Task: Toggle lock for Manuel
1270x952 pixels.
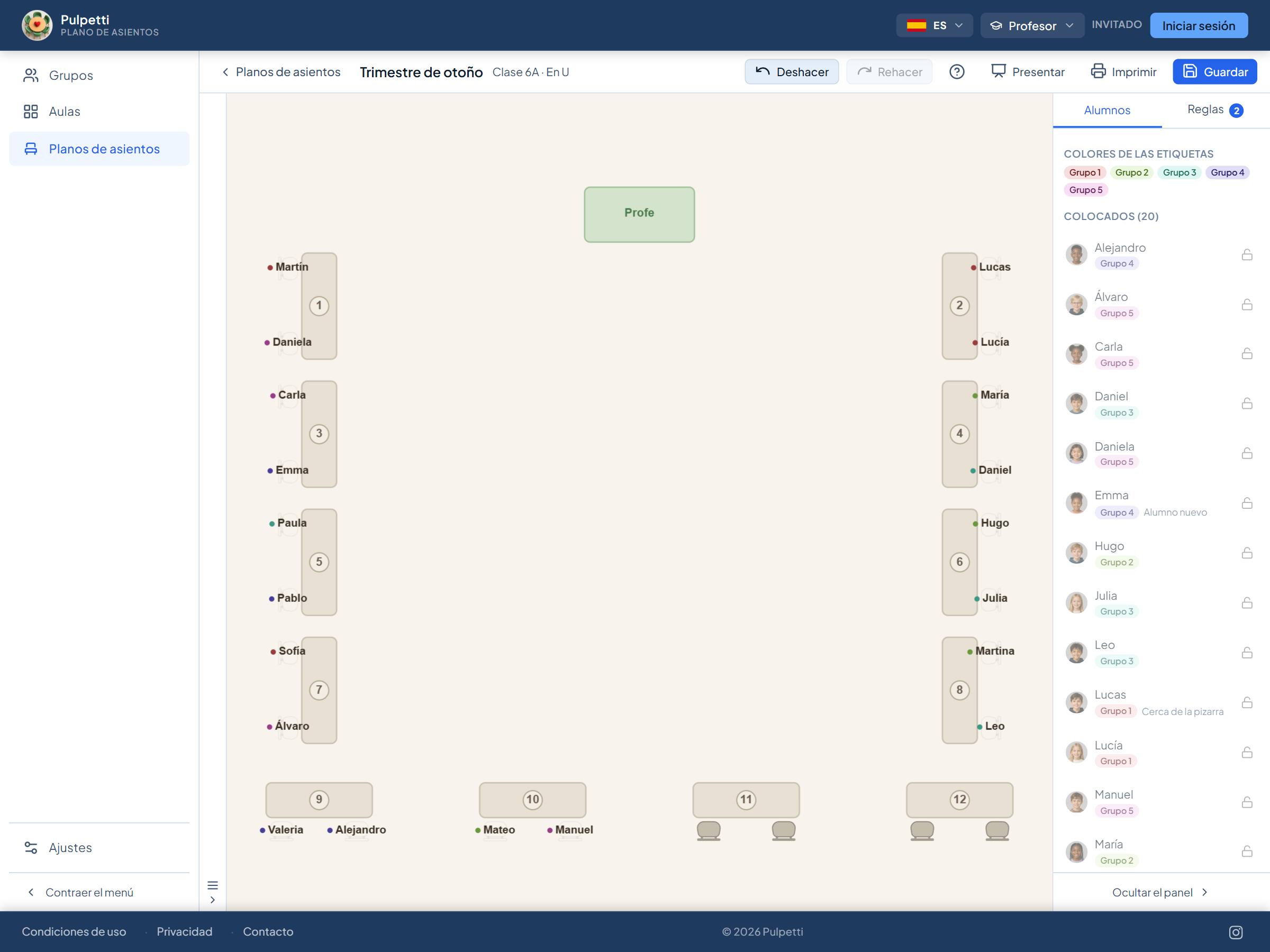Action: pyautogui.click(x=1247, y=802)
